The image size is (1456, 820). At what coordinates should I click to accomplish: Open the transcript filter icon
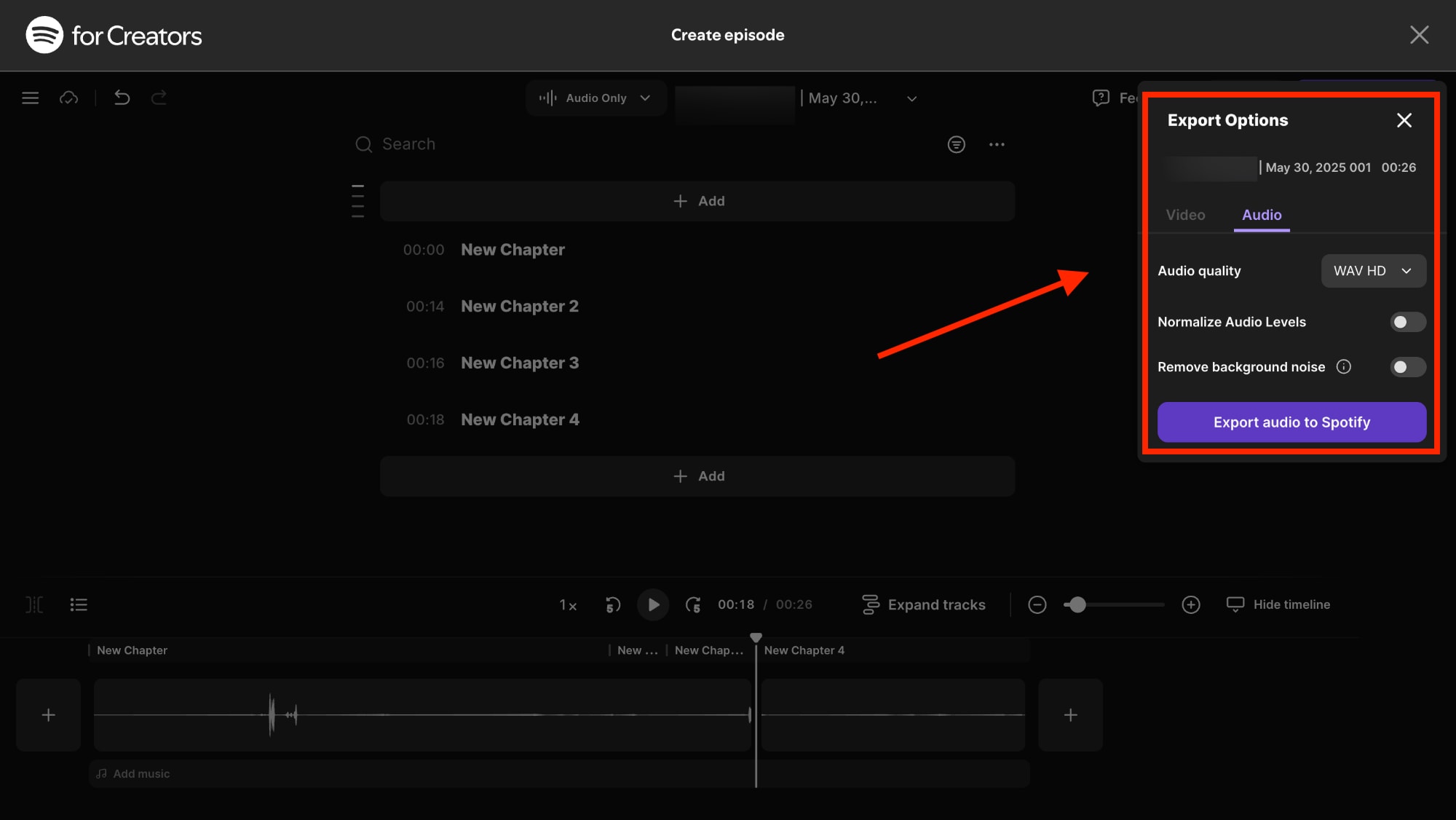click(x=956, y=144)
